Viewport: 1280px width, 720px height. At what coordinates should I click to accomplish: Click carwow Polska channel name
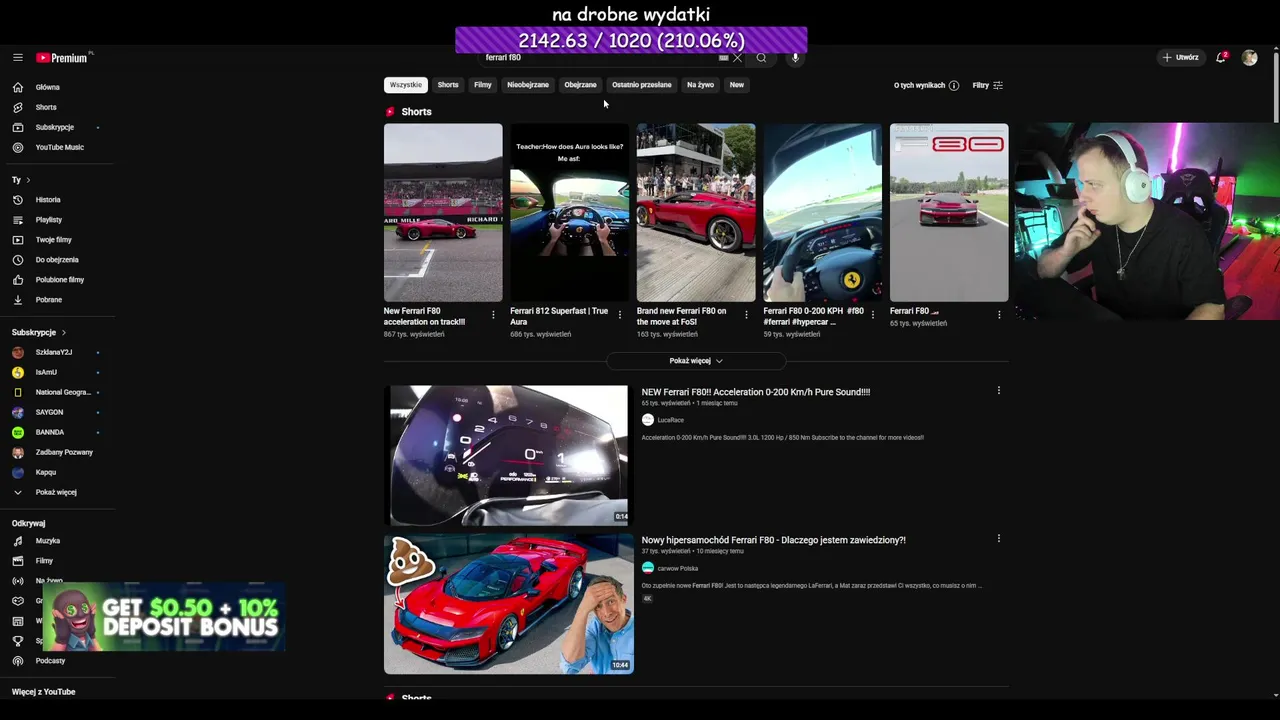678,568
